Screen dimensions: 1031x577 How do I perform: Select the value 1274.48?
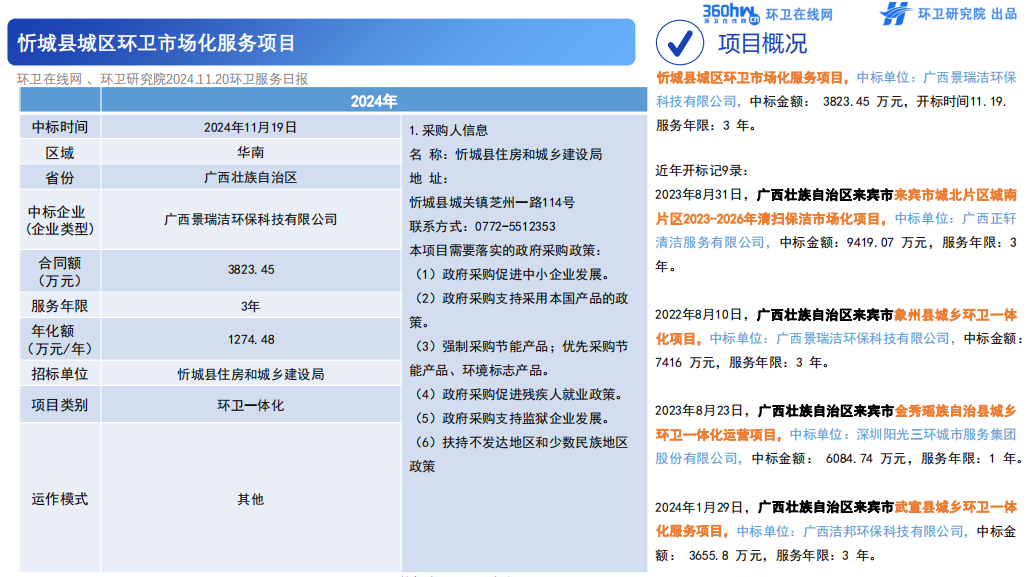coord(251,340)
